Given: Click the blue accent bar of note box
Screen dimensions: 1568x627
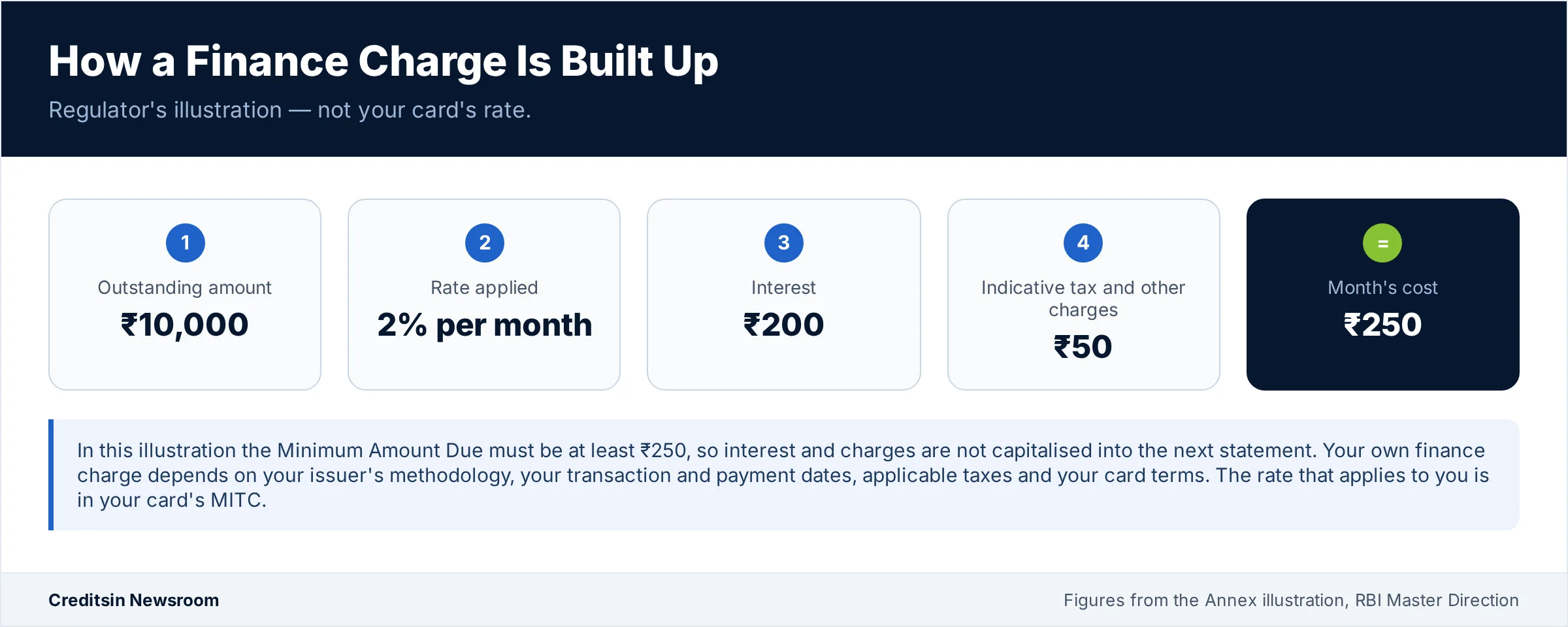Looking at the screenshot, I should point(51,475).
